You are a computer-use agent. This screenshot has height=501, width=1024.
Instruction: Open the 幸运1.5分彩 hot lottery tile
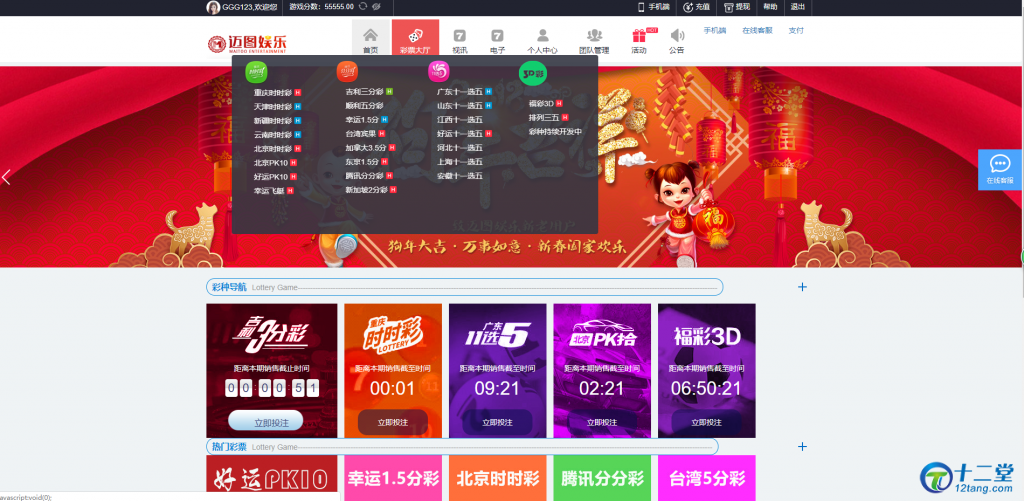point(393,478)
